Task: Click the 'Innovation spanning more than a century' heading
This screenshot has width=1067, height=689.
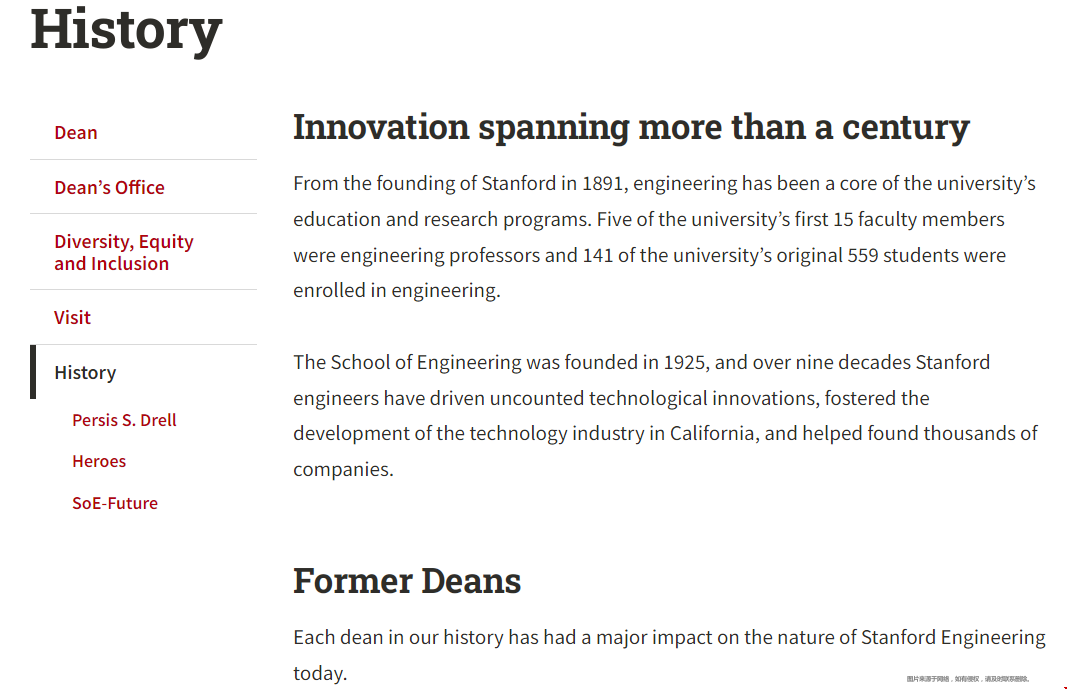Action: click(631, 127)
